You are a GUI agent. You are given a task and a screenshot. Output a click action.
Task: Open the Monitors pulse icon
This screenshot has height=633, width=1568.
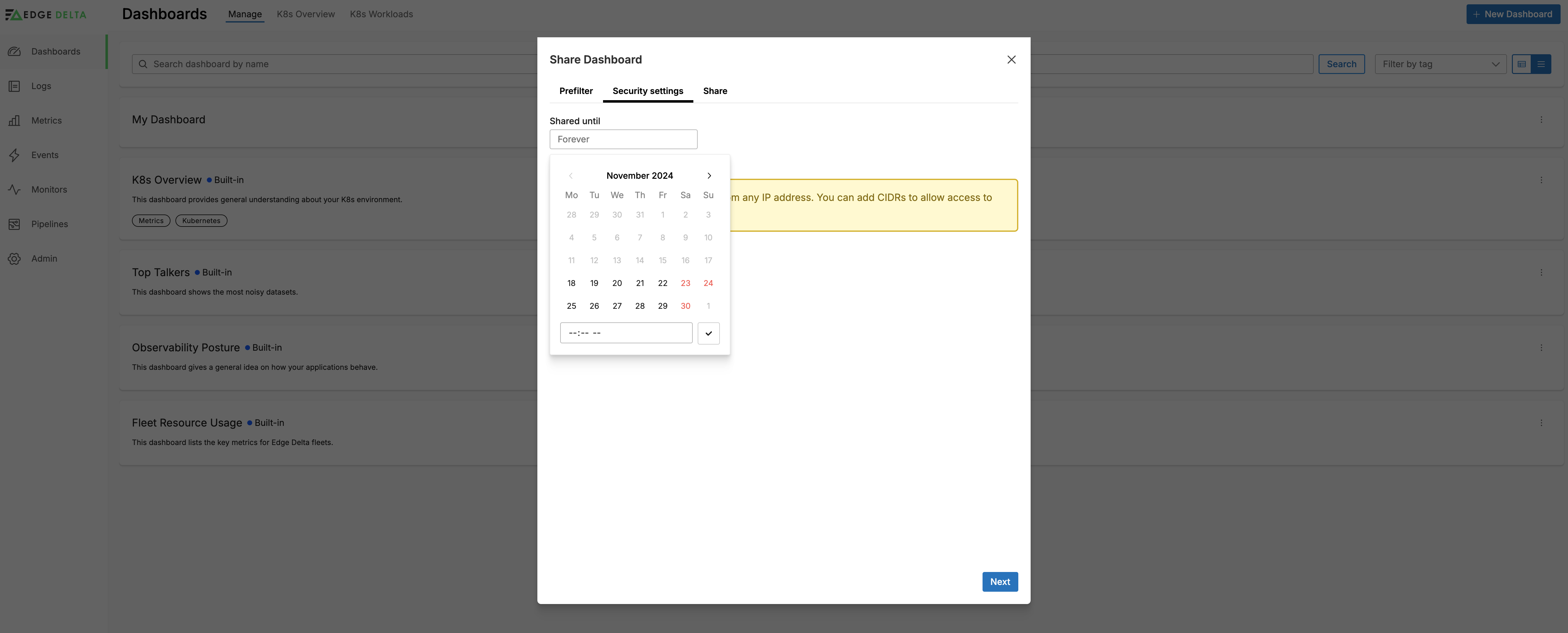point(14,189)
